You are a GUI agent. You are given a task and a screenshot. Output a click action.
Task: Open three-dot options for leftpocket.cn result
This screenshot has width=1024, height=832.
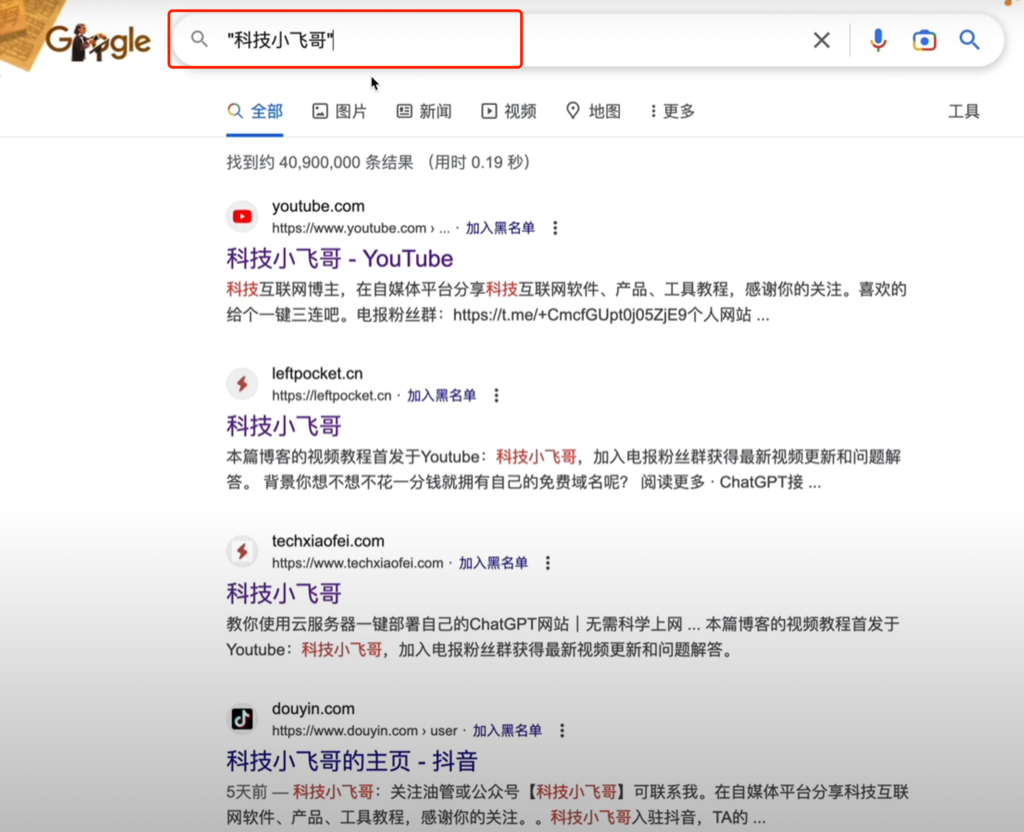[496, 395]
